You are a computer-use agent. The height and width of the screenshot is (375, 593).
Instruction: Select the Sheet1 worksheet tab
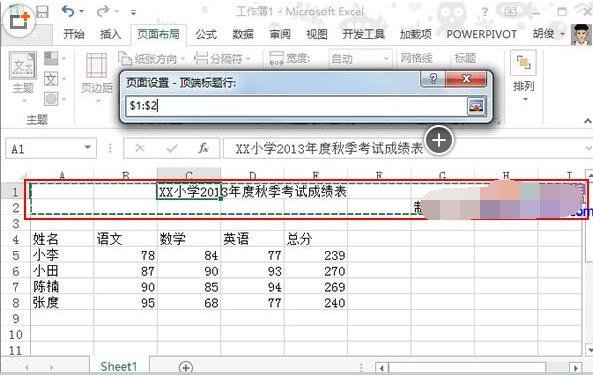(x=119, y=366)
